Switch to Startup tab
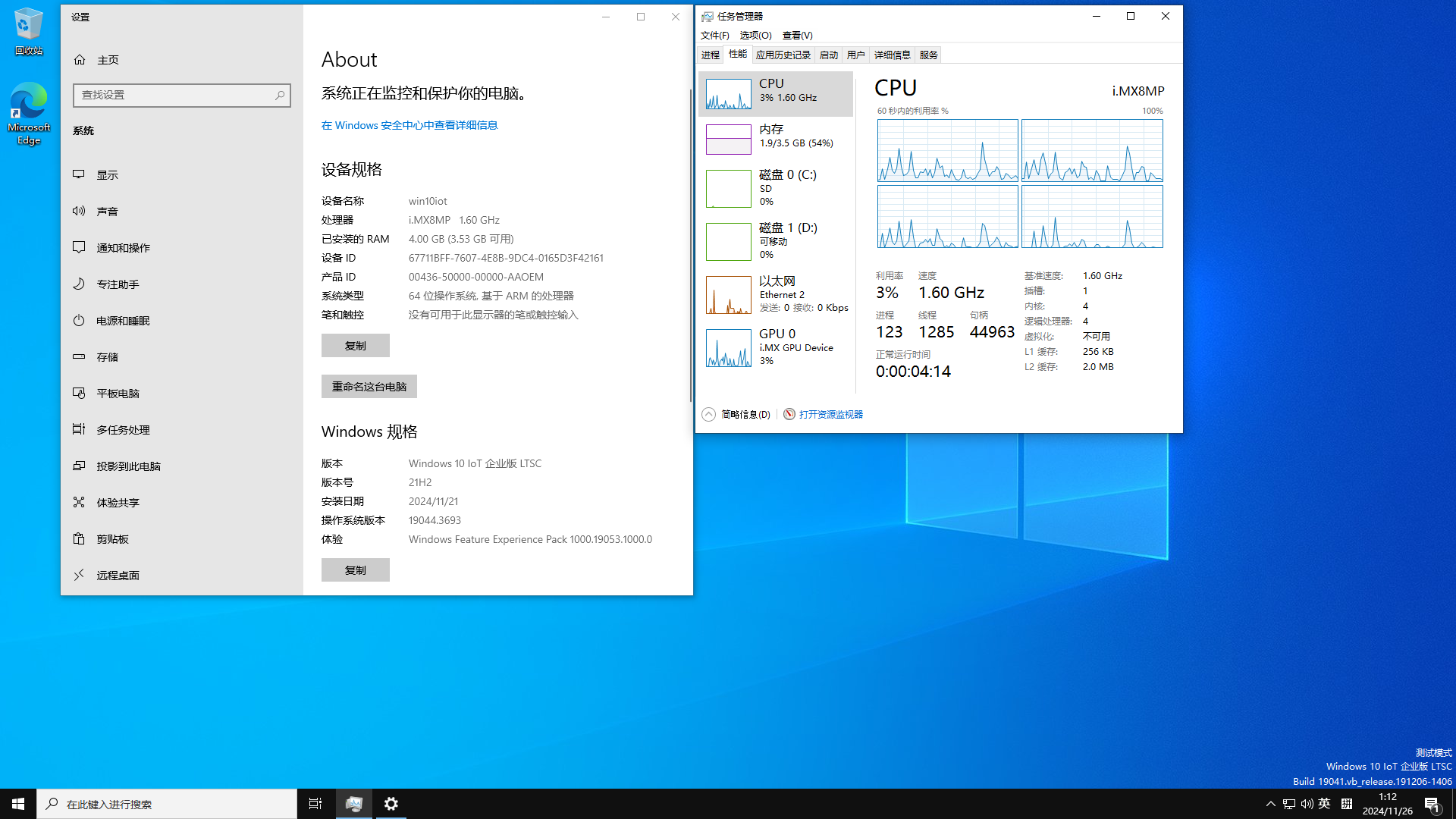 829,55
